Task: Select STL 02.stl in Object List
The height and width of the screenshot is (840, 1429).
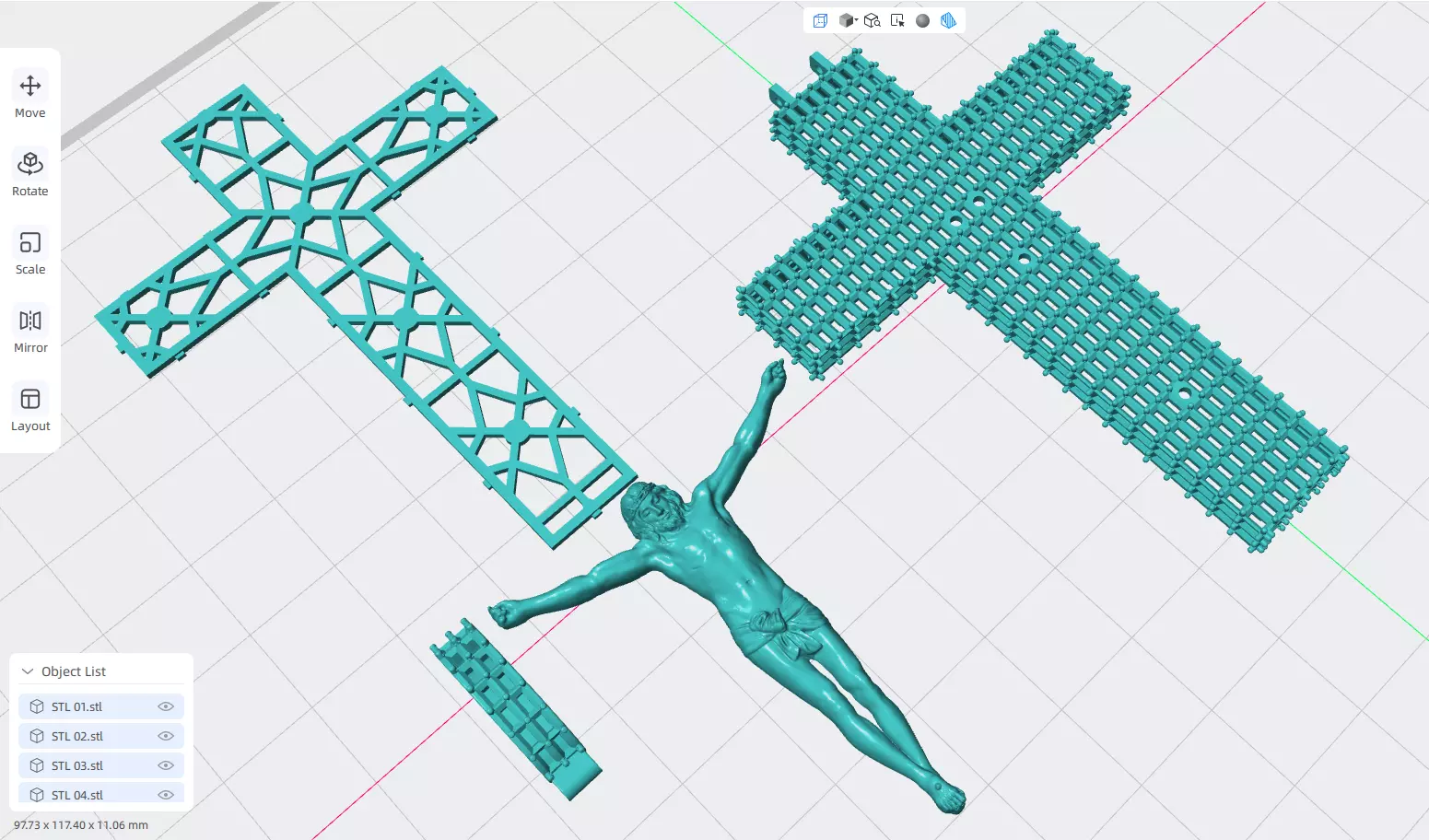Action: click(101, 736)
